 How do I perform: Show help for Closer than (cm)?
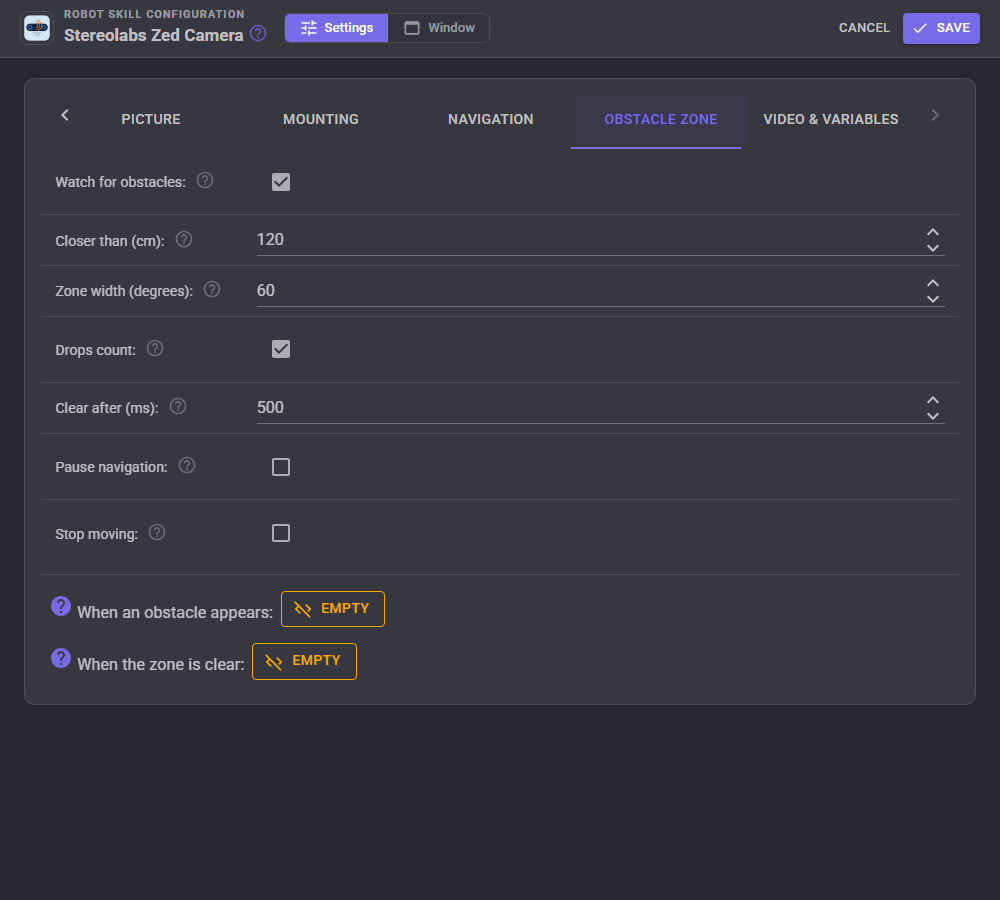(184, 239)
